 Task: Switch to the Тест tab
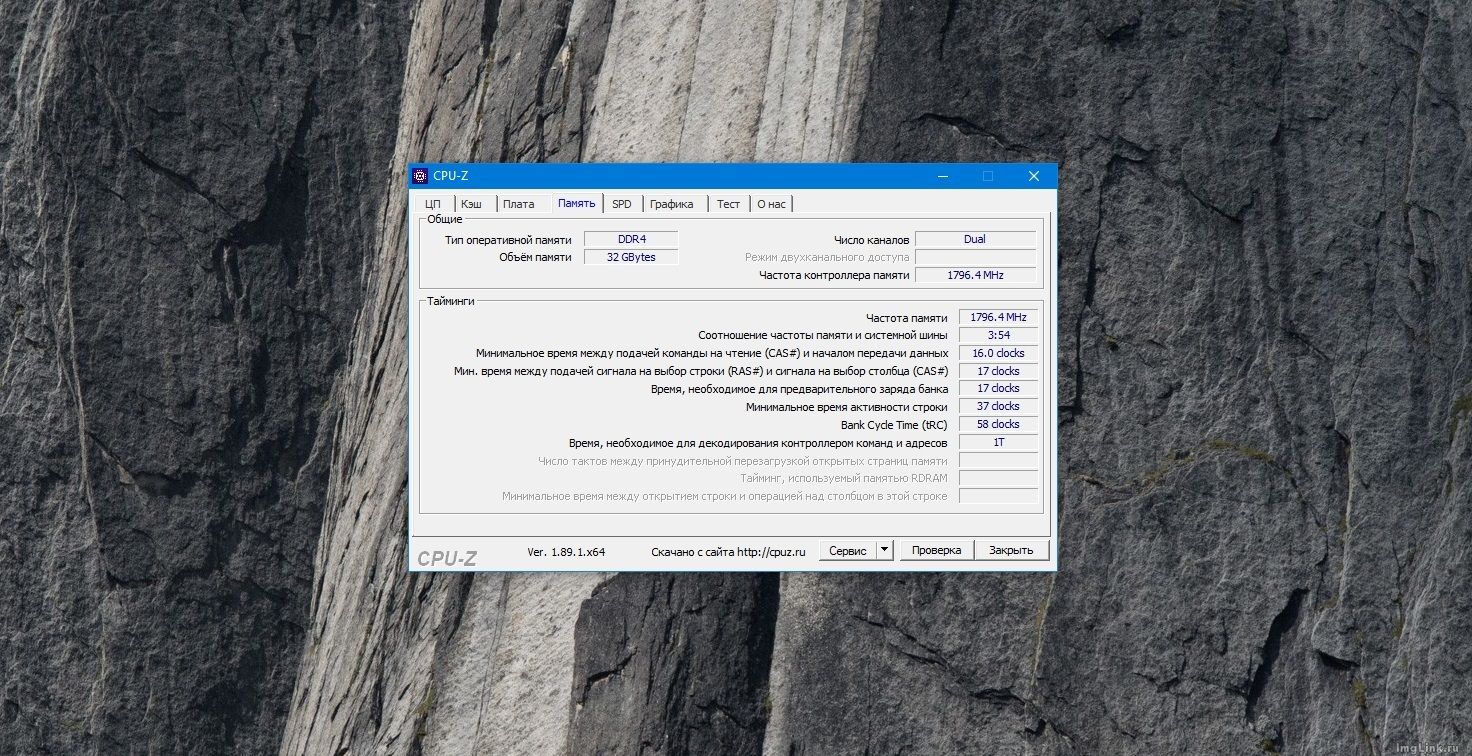click(728, 204)
